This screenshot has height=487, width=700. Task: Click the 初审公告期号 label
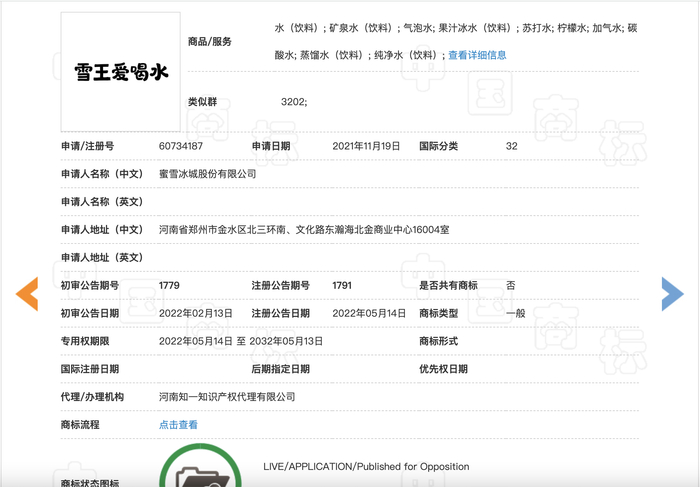[90, 285]
